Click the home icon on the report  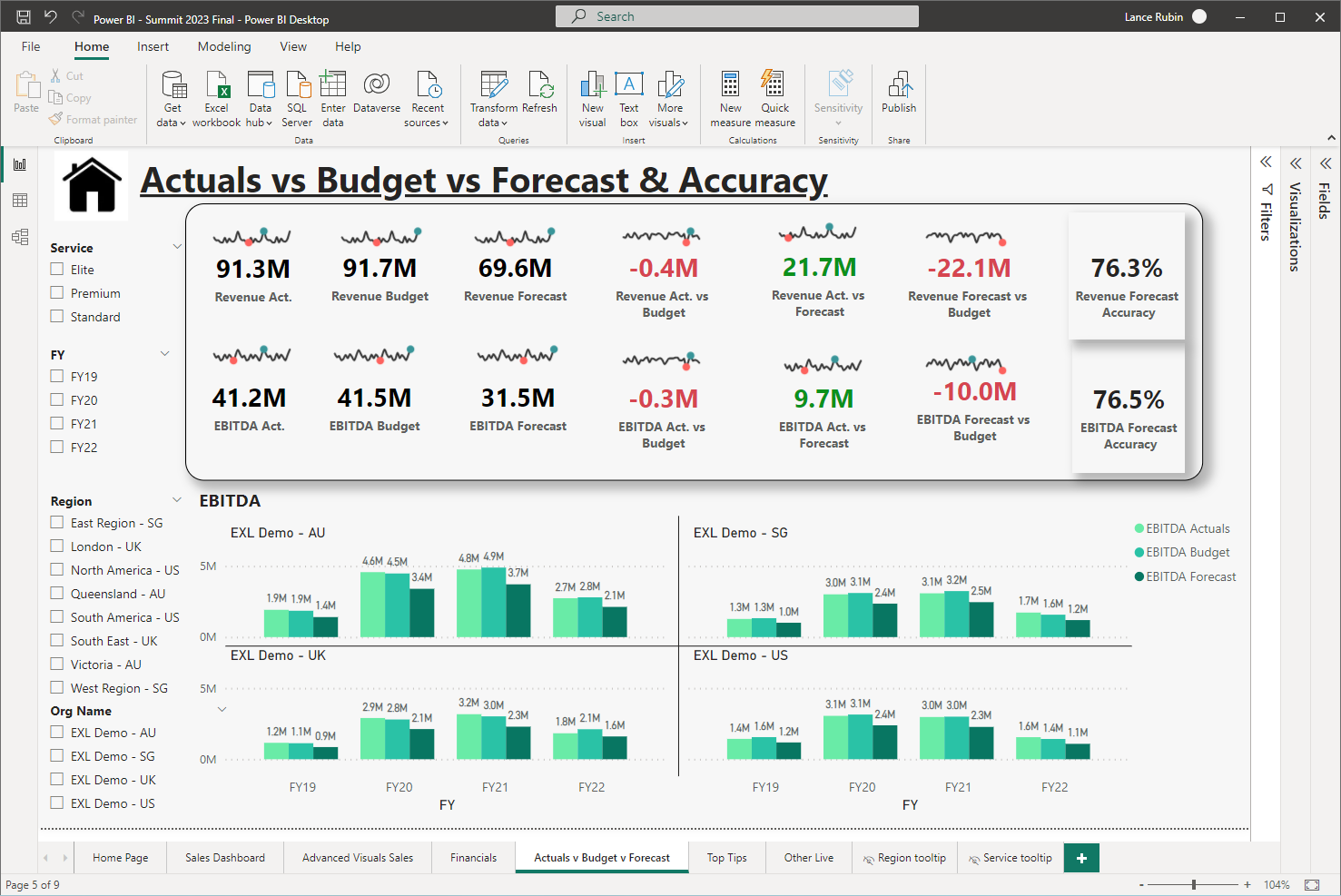(92, 185)
